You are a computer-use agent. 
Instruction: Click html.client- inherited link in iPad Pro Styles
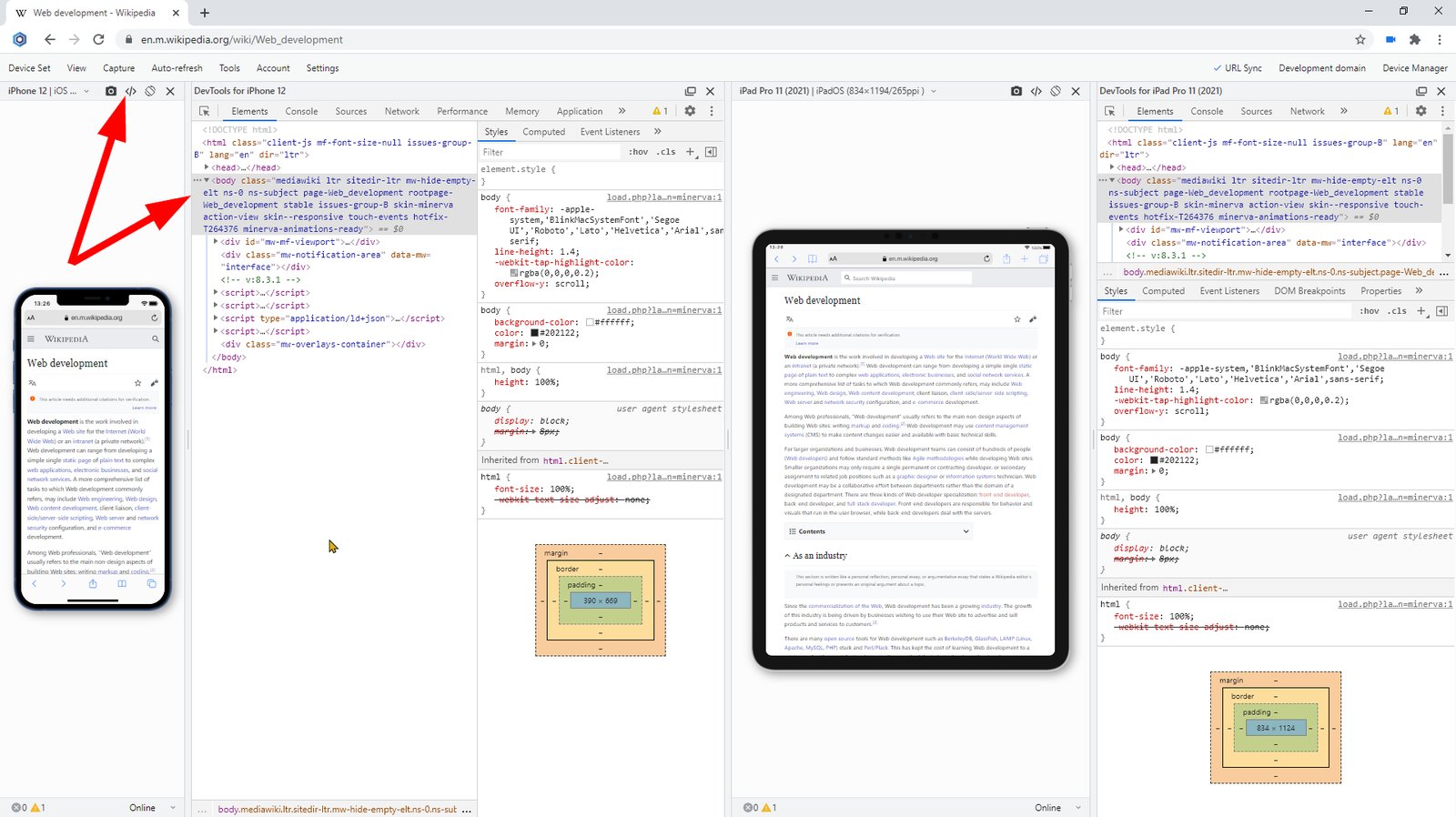1195,589
